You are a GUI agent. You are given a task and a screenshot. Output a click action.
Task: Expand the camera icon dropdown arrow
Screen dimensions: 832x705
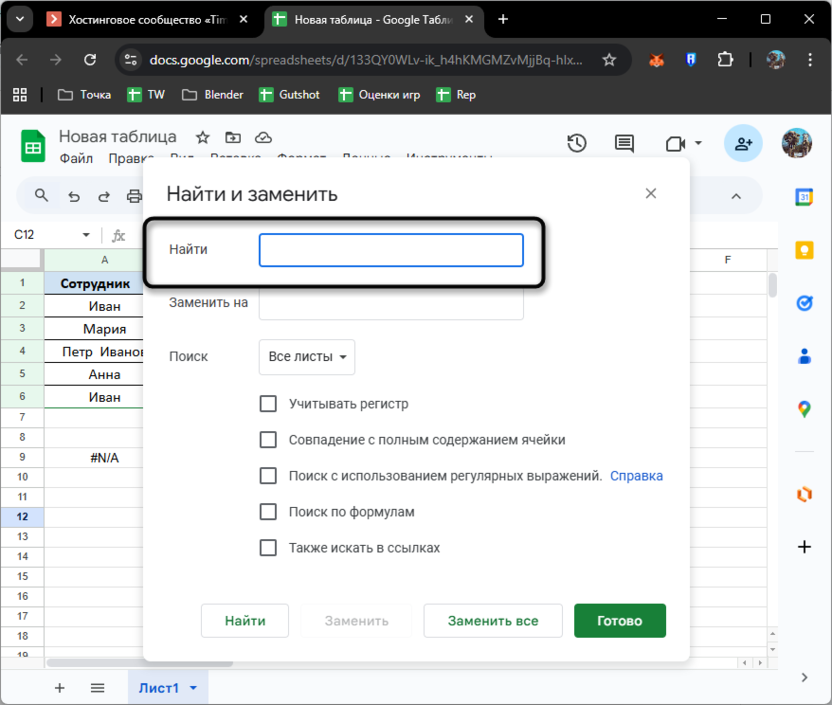point(697,143)
